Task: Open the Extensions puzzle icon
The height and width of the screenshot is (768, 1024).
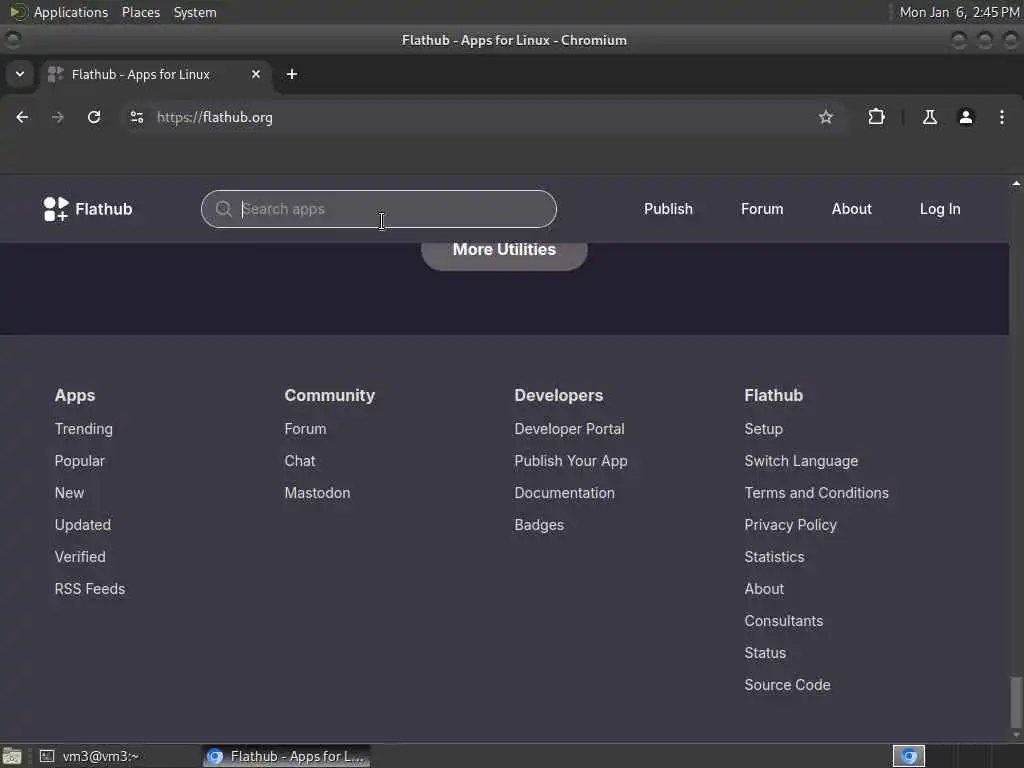Action: pos(876,117)
